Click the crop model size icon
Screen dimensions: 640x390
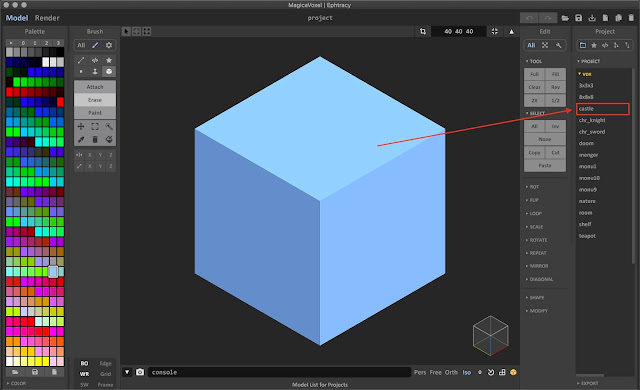coord(423,31)
